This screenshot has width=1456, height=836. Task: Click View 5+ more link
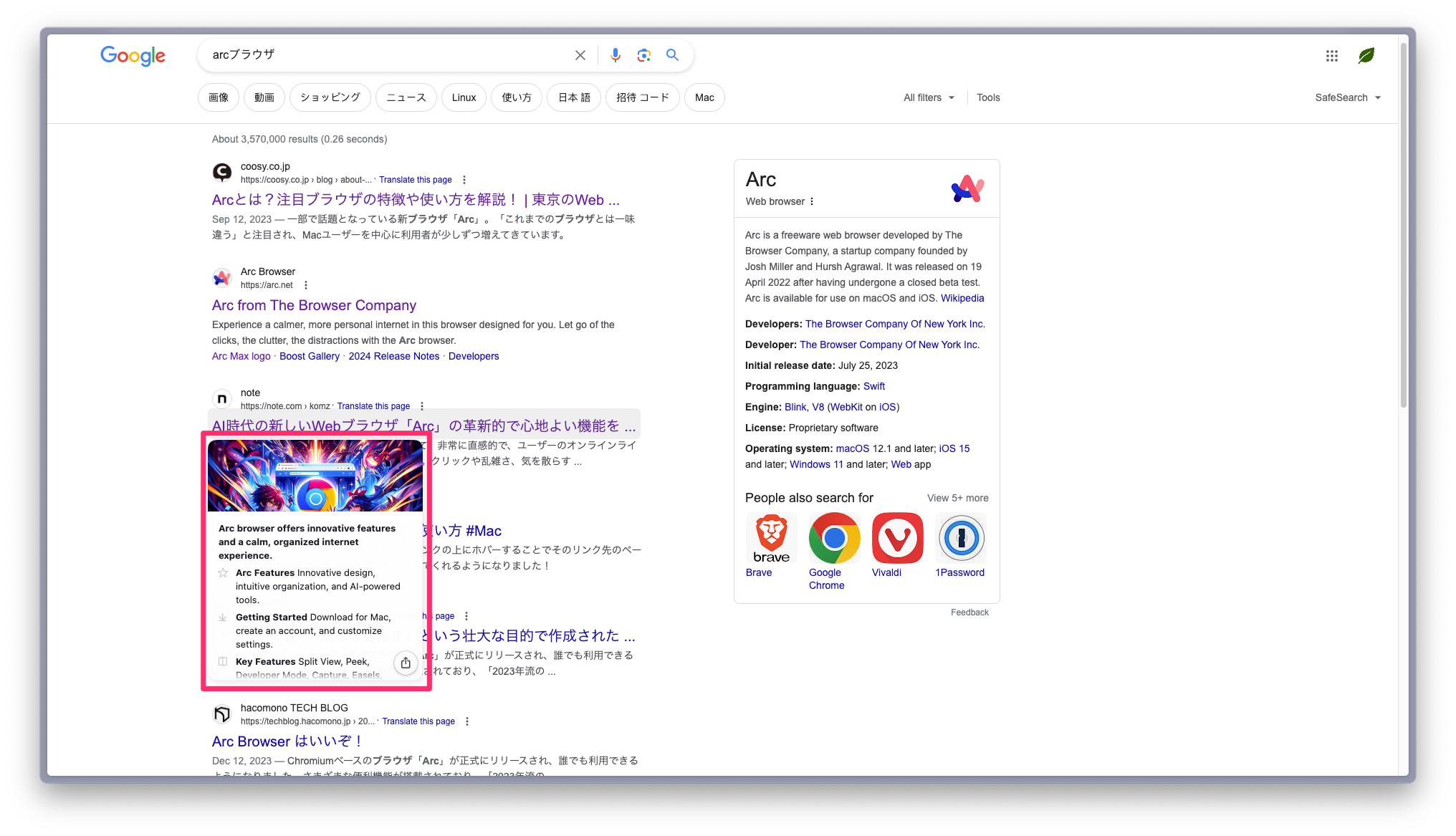coord(958,498)
